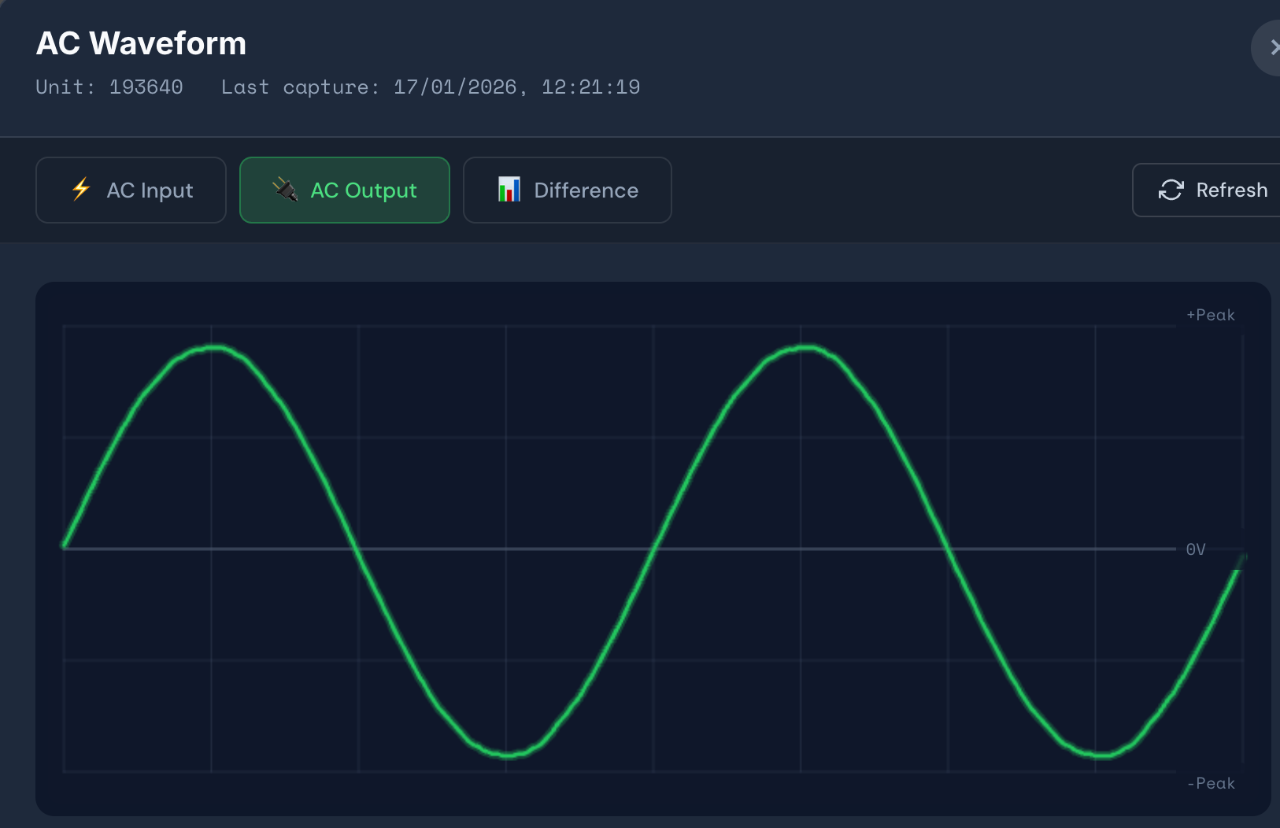Click the second positive peak of the waveform

click(x=806, y=348)
